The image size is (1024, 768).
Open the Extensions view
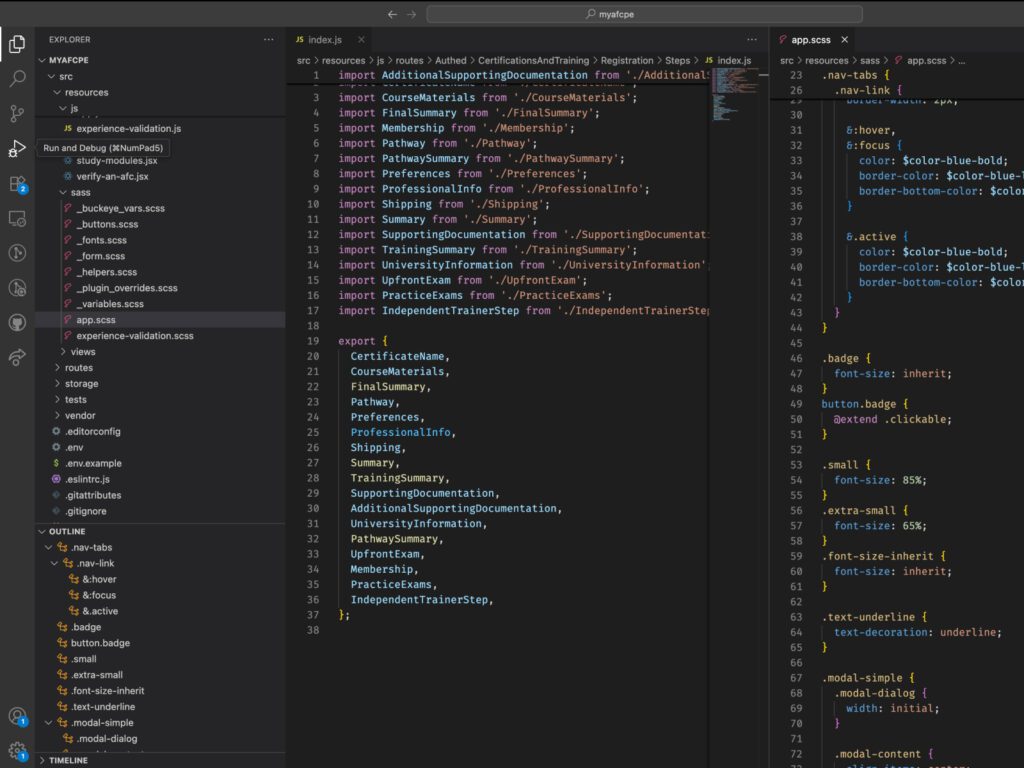(x=17, y=184)
